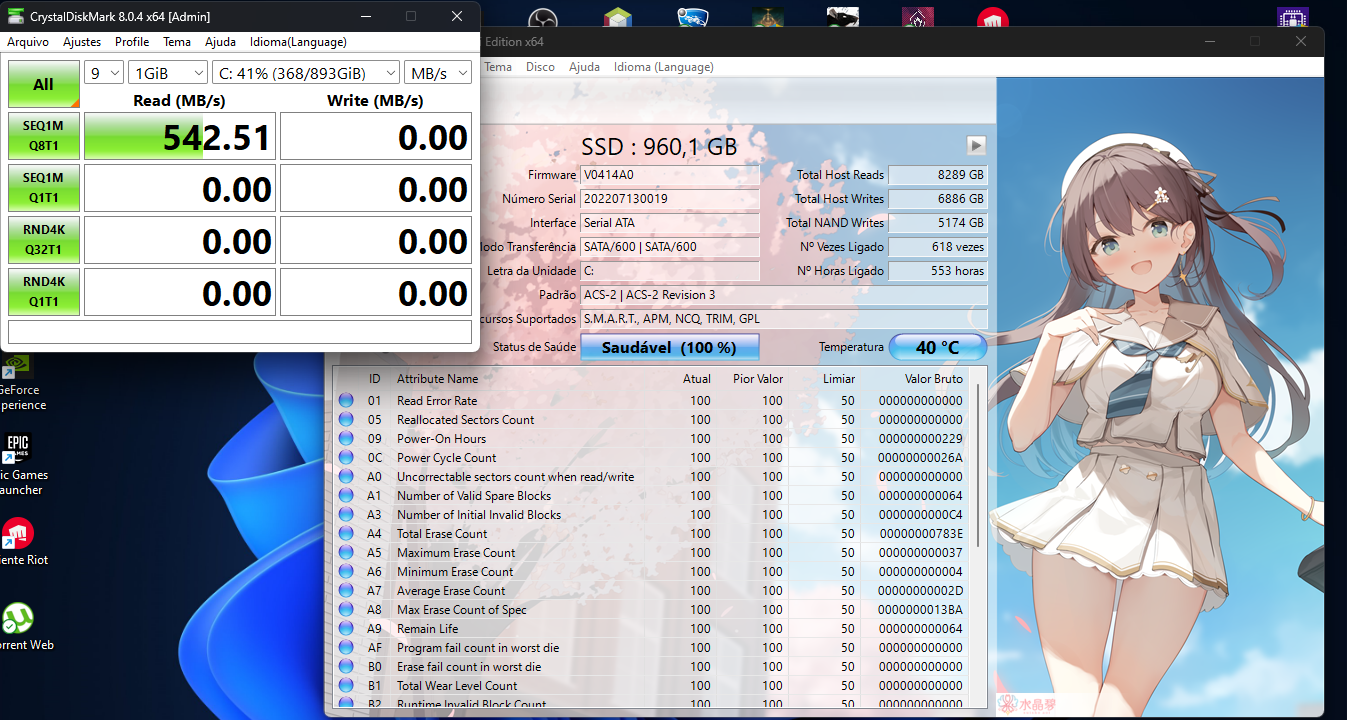Click the status orb for Power Cycle Count

pyautogui.click(x=346, y=458)
